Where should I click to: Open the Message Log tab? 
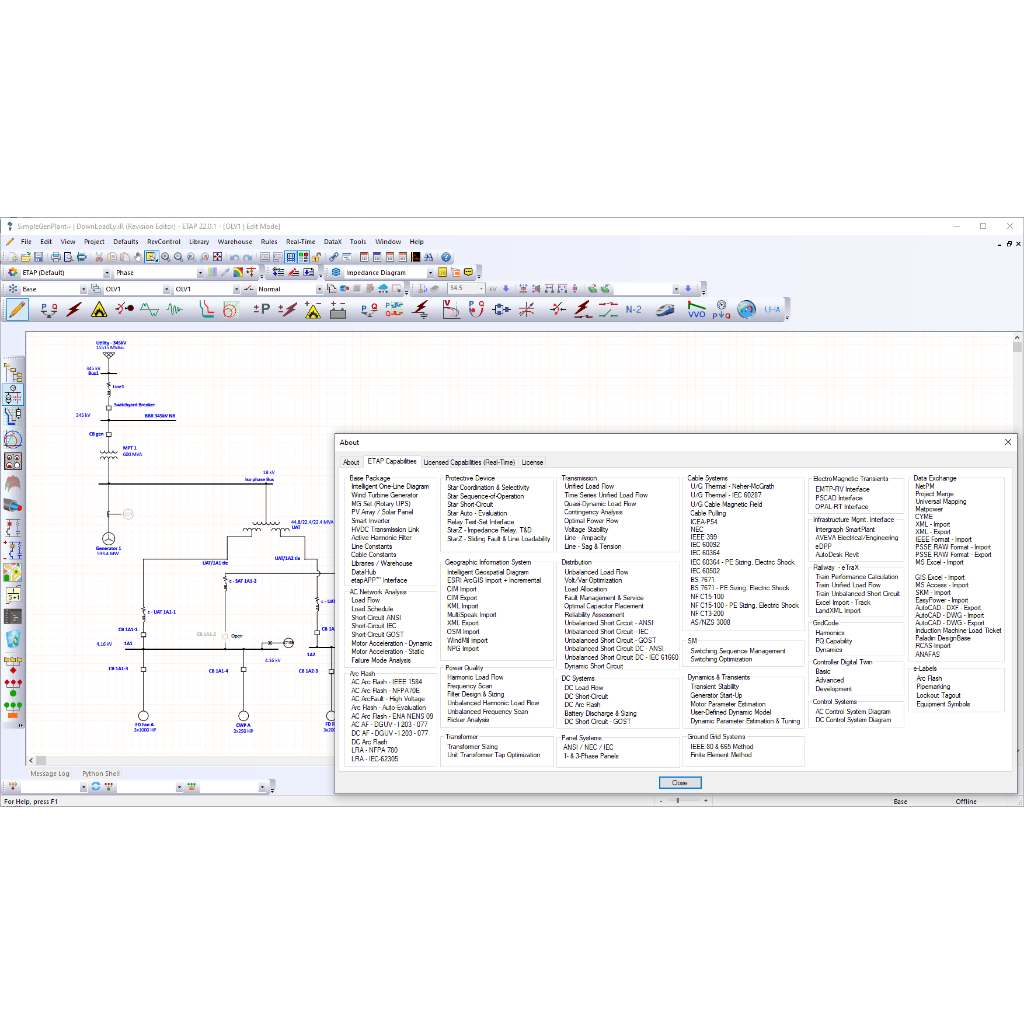tap(50, 774)
